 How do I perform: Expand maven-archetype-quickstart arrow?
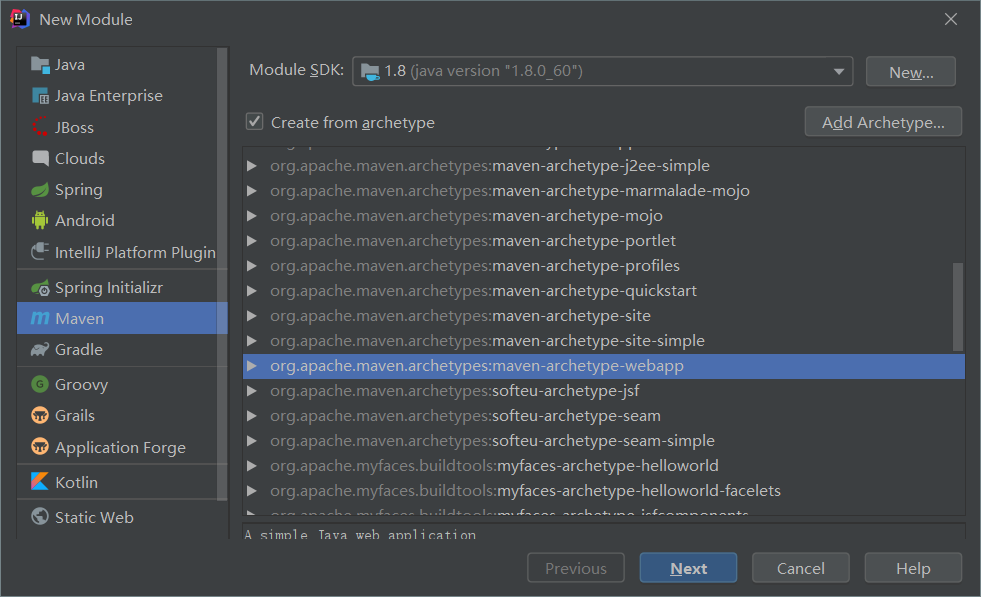[252, 291]
